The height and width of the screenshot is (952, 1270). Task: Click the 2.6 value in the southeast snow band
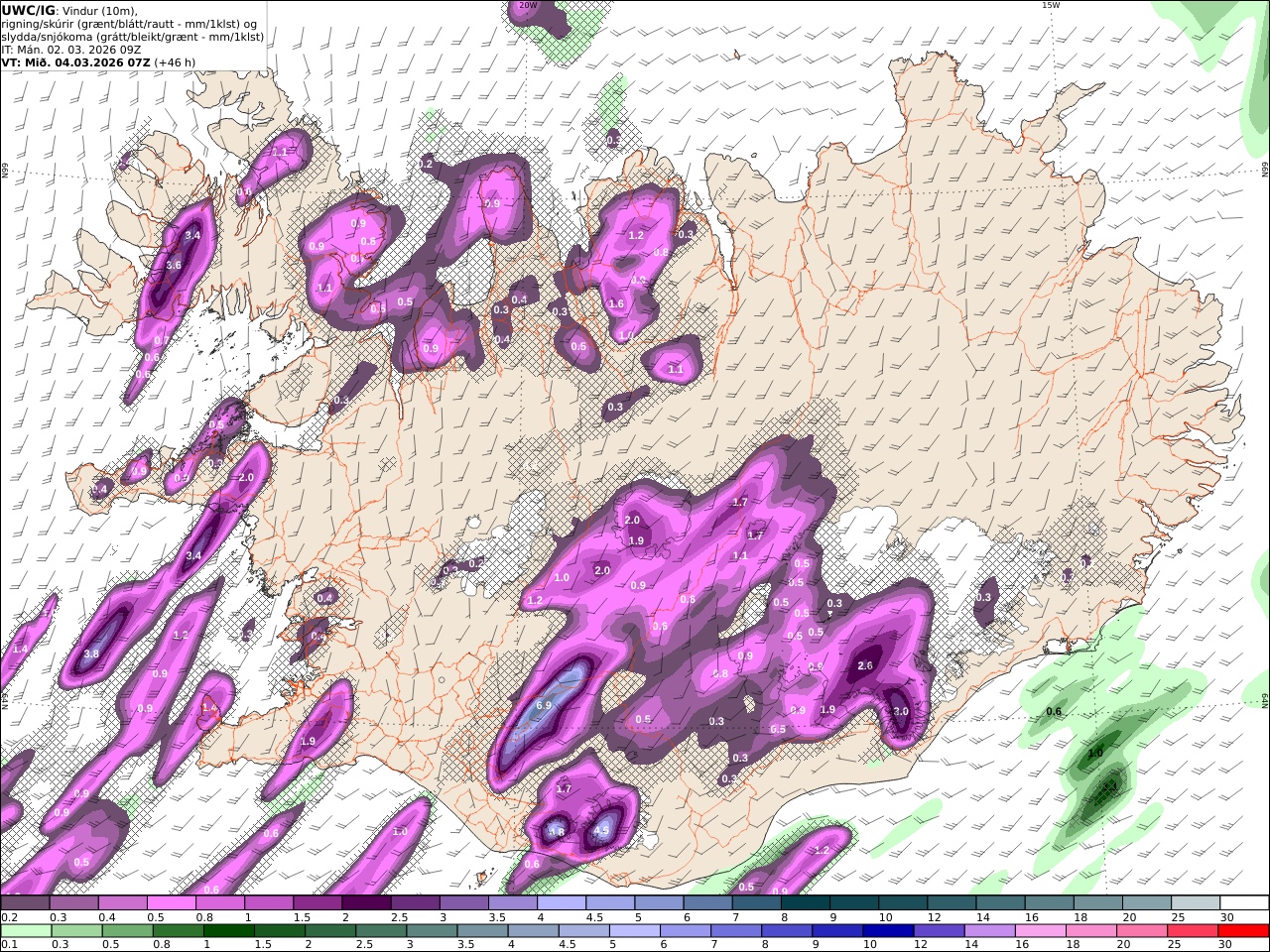coord(865,665)
